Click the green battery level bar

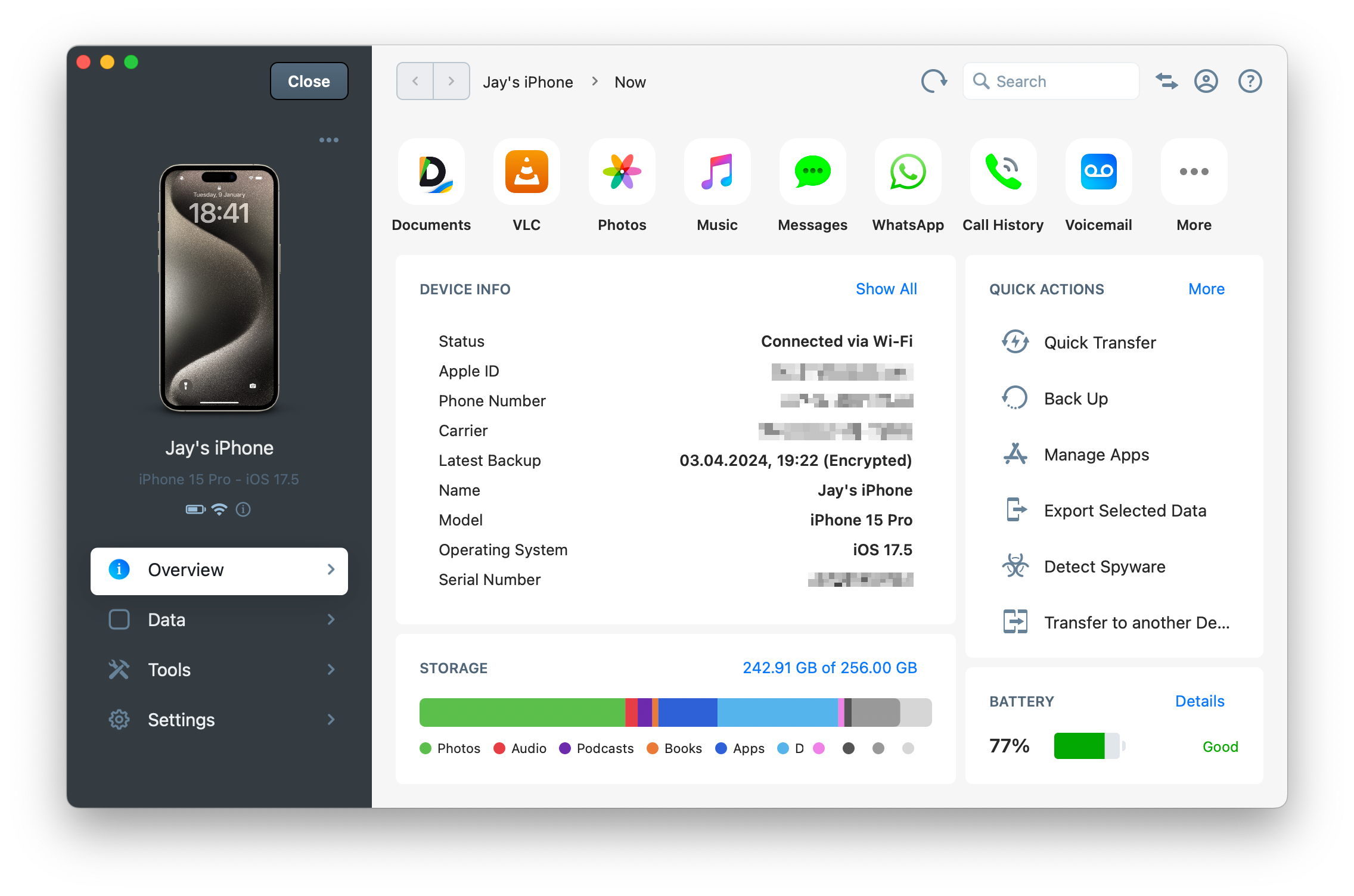point(1079,746)
